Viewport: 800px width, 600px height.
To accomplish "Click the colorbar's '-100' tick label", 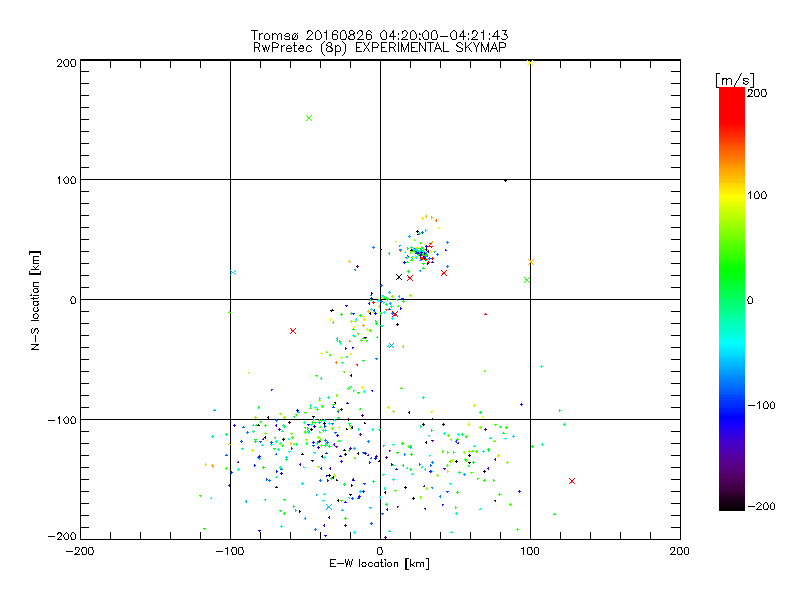I will coord(761,406).
